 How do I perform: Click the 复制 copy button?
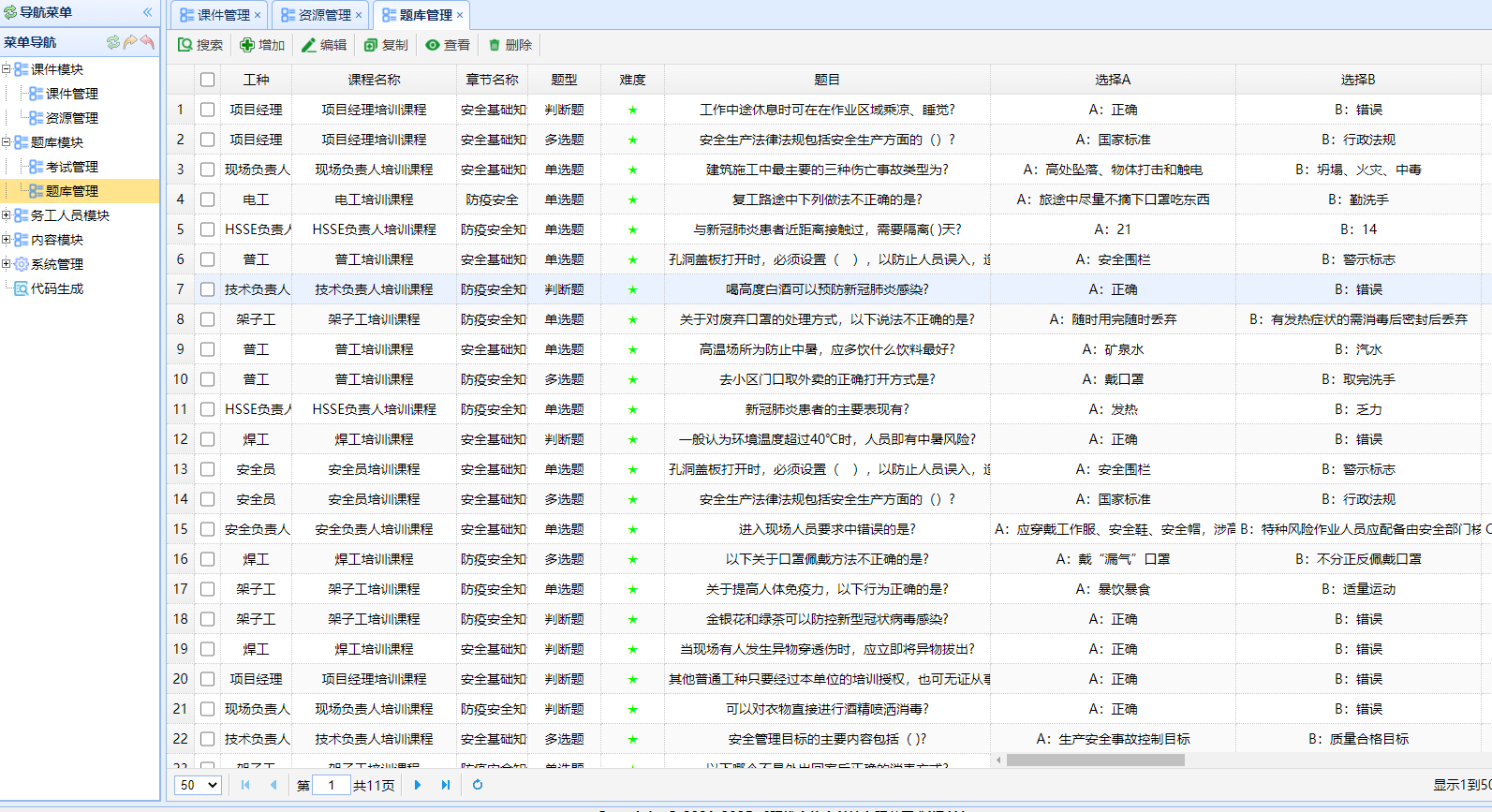(386, 45)
